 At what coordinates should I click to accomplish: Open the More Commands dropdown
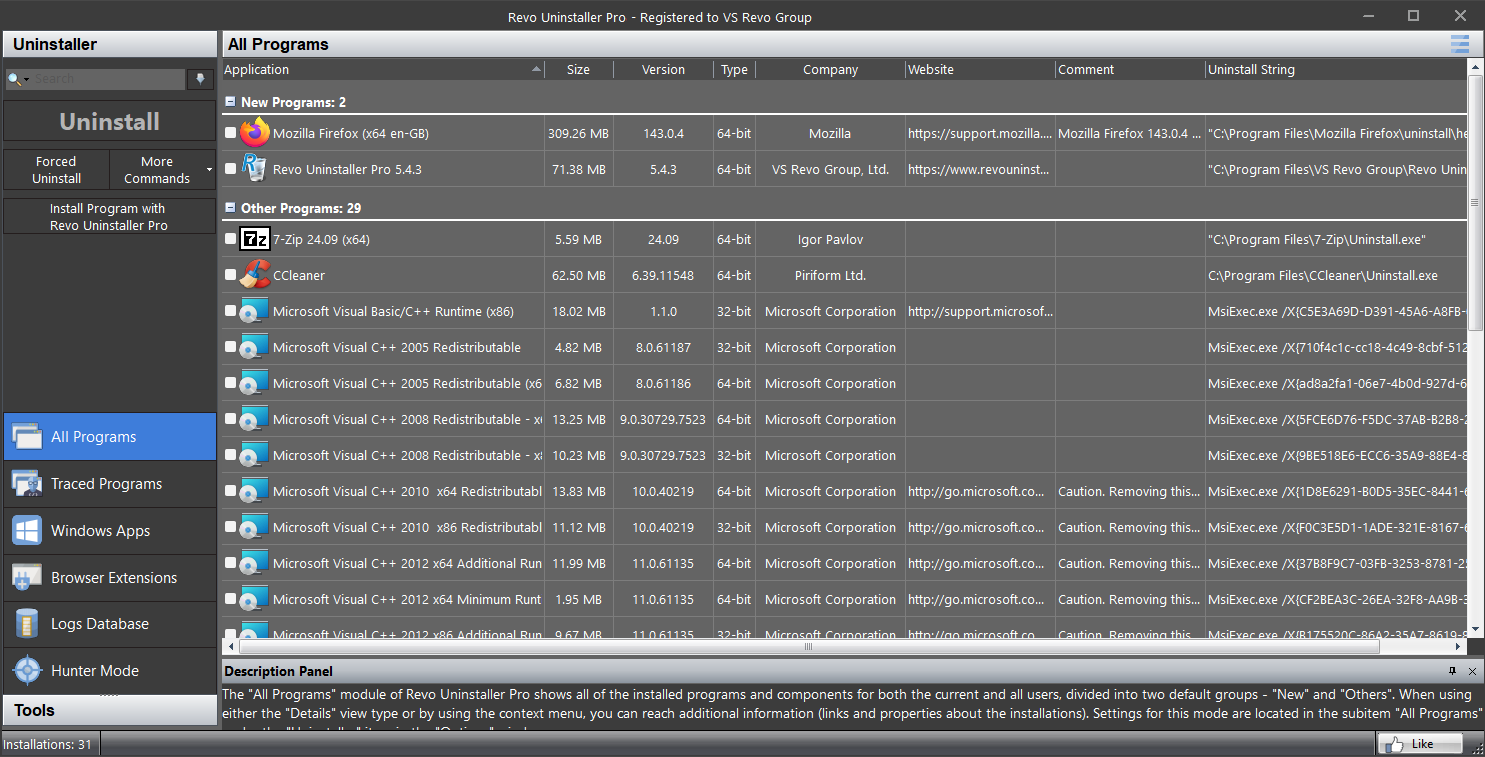pyautogui.click(x=163, y=170)
